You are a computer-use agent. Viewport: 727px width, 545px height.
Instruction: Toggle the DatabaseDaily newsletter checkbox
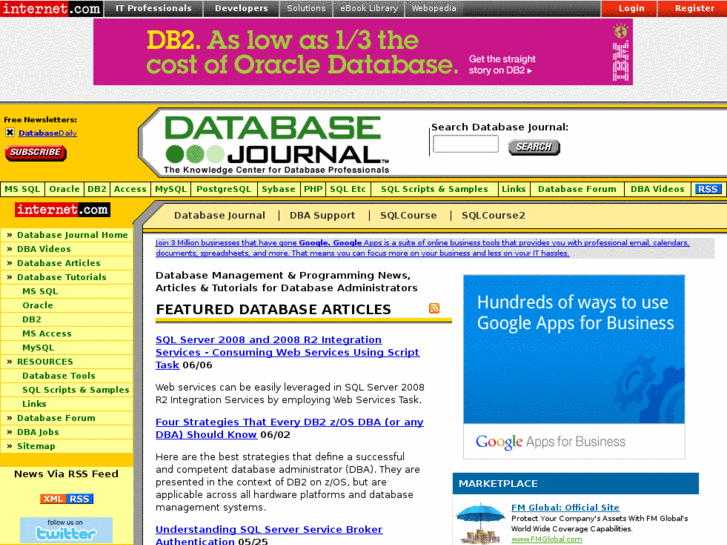pyautogui.click(x=10, y=132)
